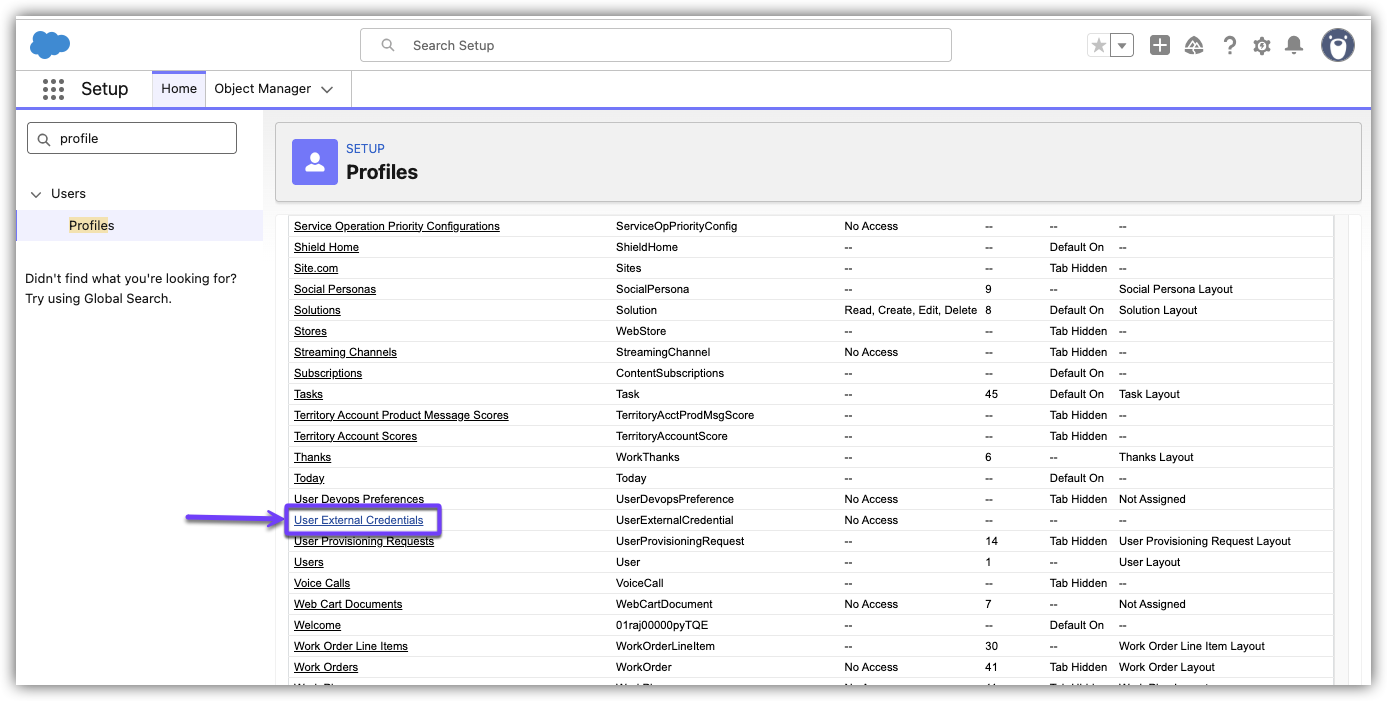1387x701 pixels.
Task: Expand the favorites list dropdown arrow
Action: (x=1122, y=45)
